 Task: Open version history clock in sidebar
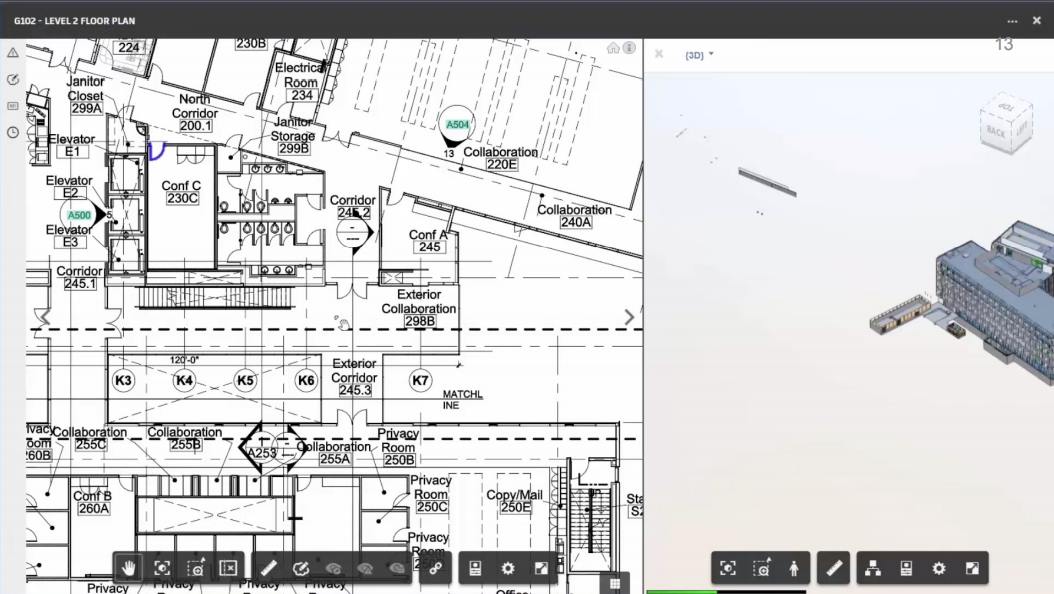[x=13, y=132]
